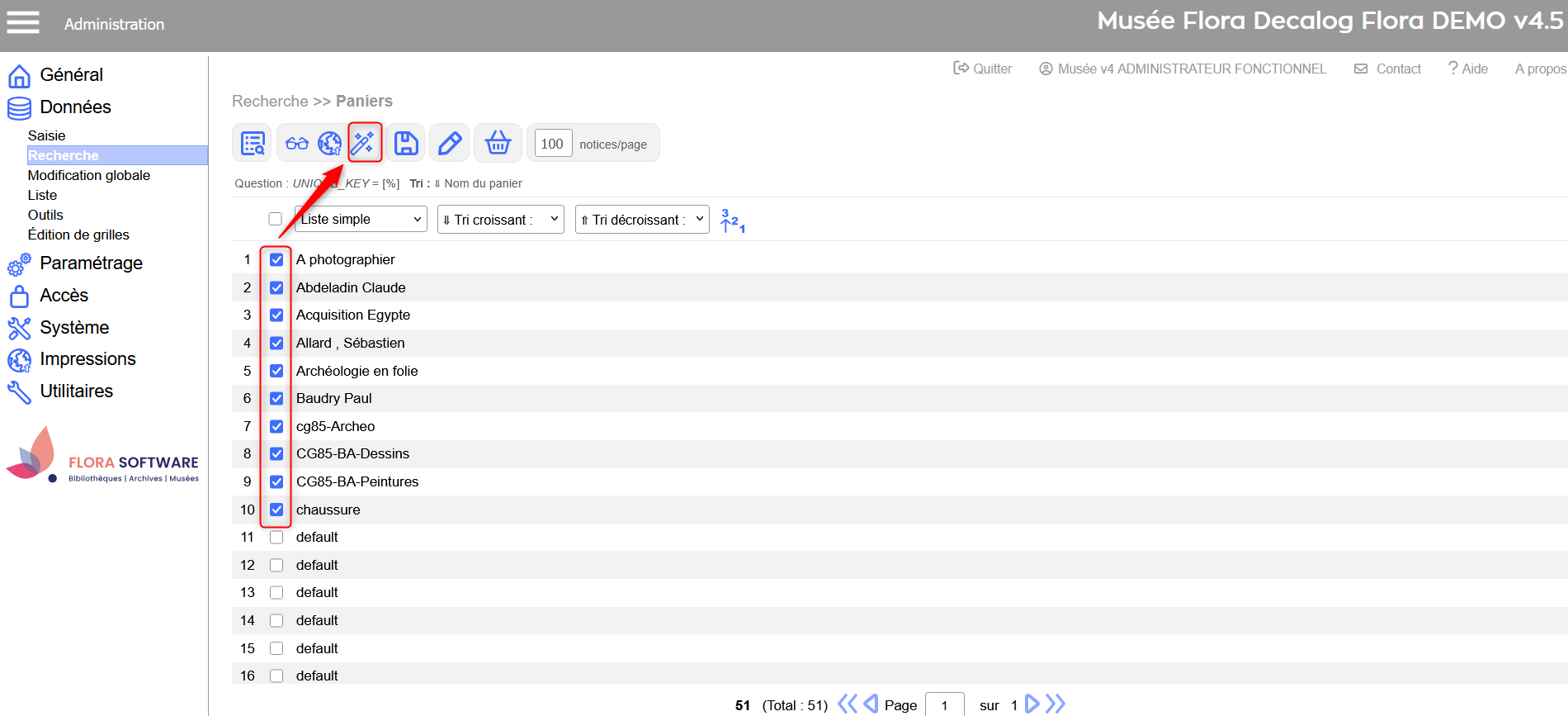The image size is (1568, 716).
Task: Expand the 'Tri décroissant' dropdown
Action: pos(641,220)
